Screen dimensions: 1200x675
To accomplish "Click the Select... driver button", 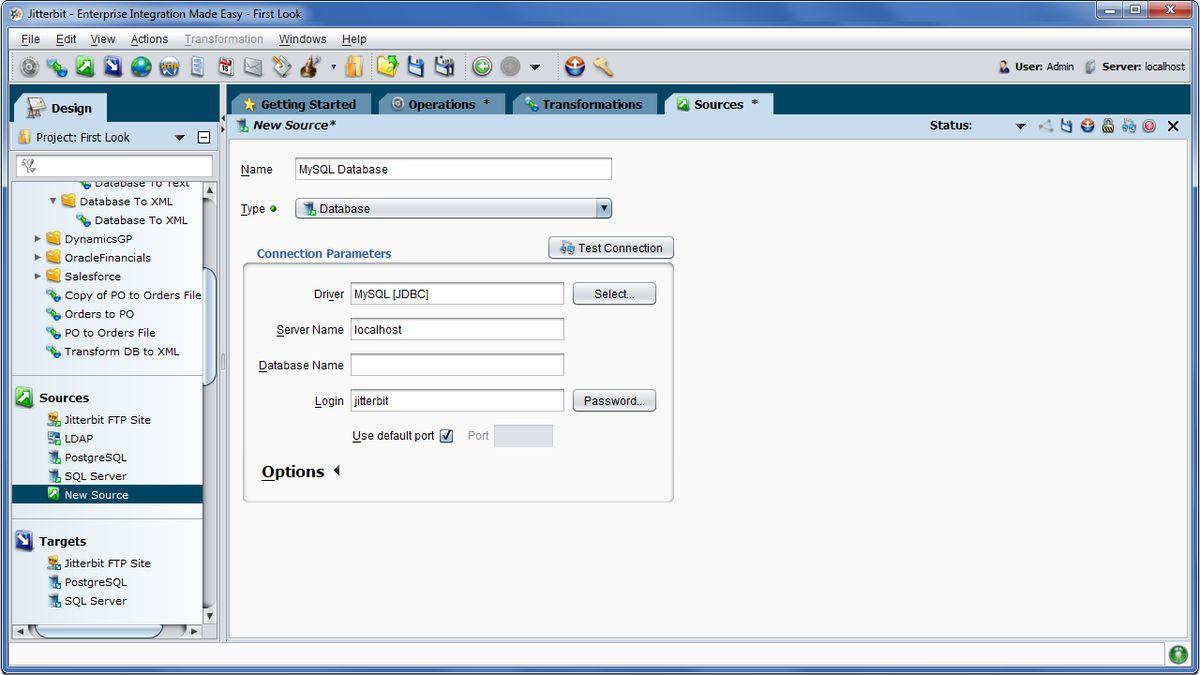I will pyautogui.click(x=614, y=294).
